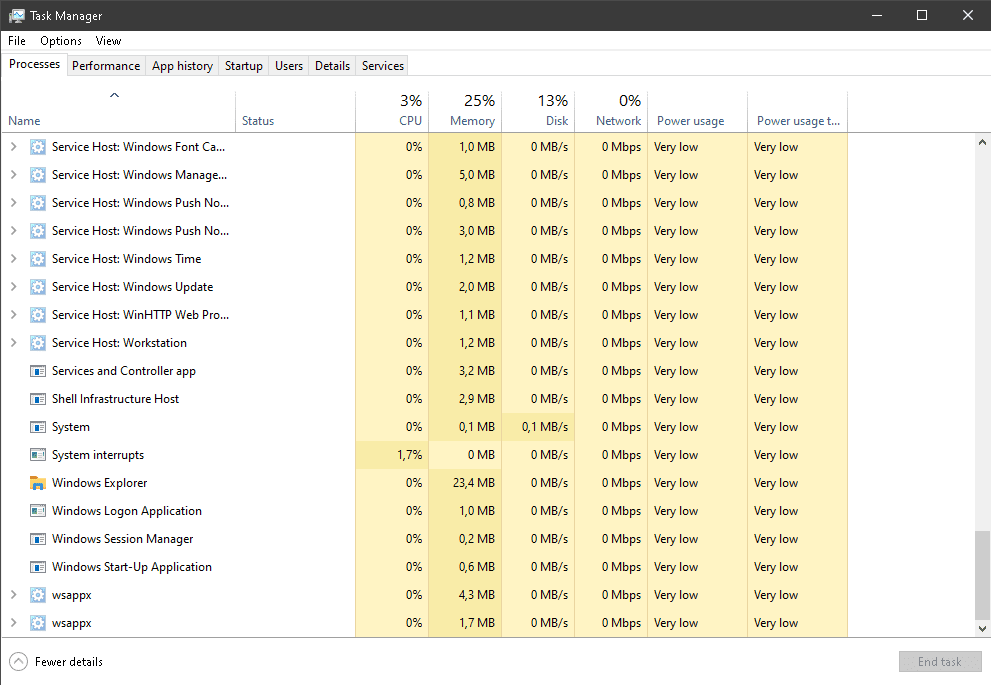Click the System interrupts icon
Image resolution: width=991 pixels, height=685 pixels.
[38, 455]
